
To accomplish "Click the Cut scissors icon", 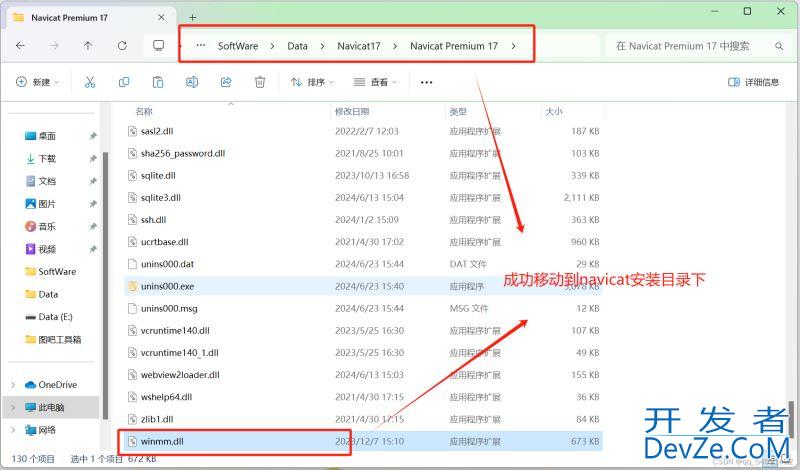I will click(90, 82).
